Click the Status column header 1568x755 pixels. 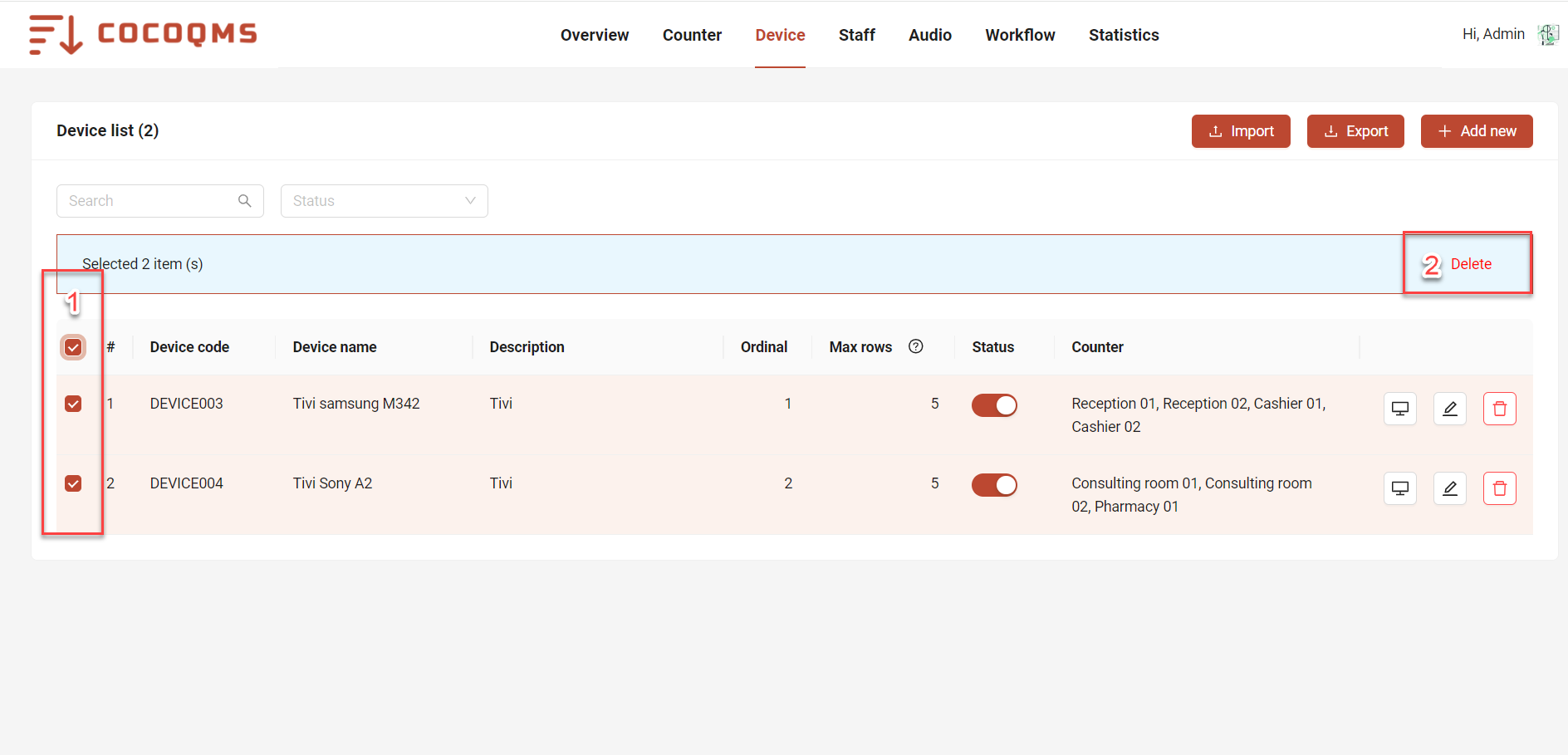tap(993, 347)
